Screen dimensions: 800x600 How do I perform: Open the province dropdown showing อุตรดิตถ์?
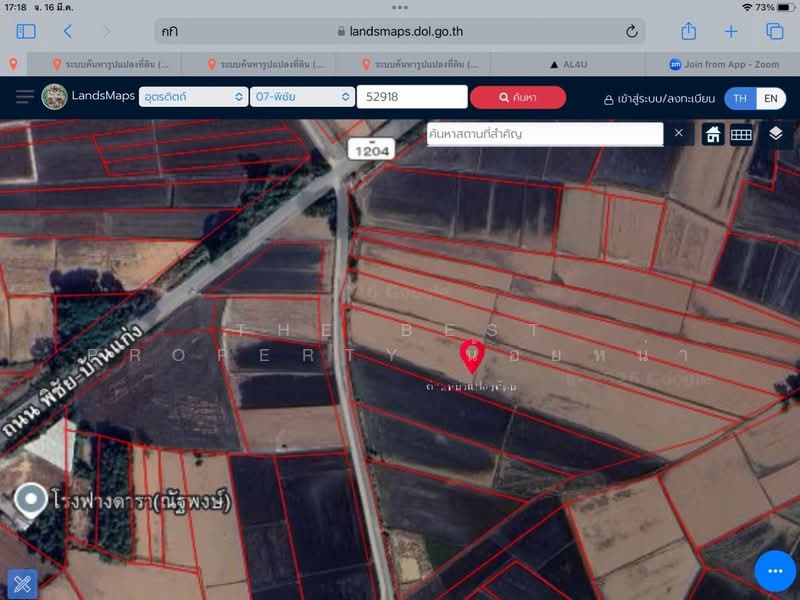coord(193,97)
